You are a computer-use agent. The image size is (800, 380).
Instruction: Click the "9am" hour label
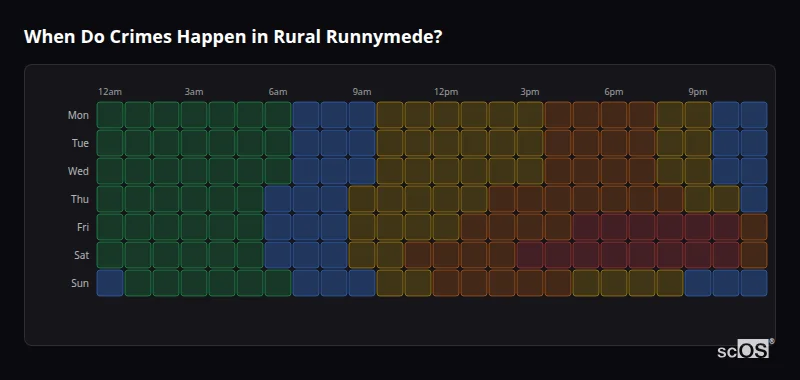point(362,92)
